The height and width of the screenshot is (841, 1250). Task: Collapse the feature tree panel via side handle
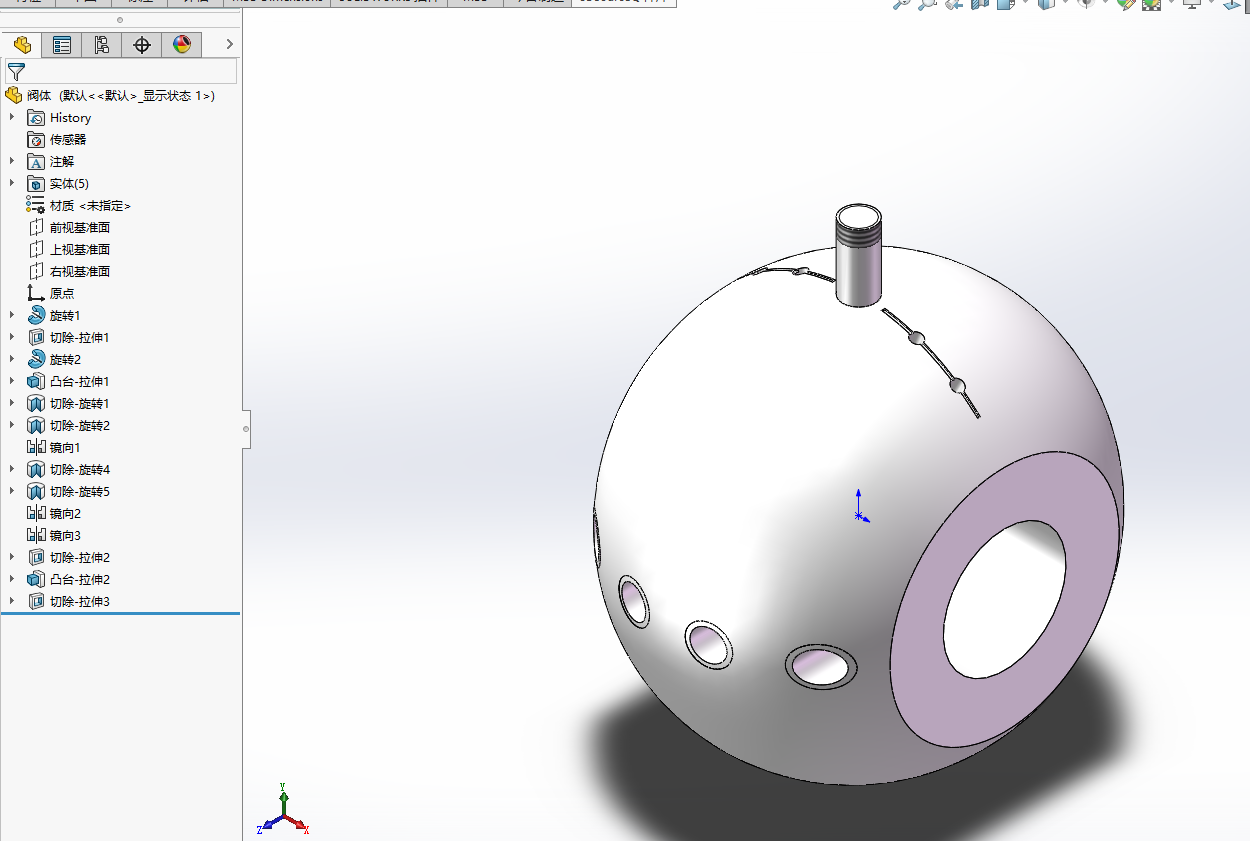coord(246,429)
